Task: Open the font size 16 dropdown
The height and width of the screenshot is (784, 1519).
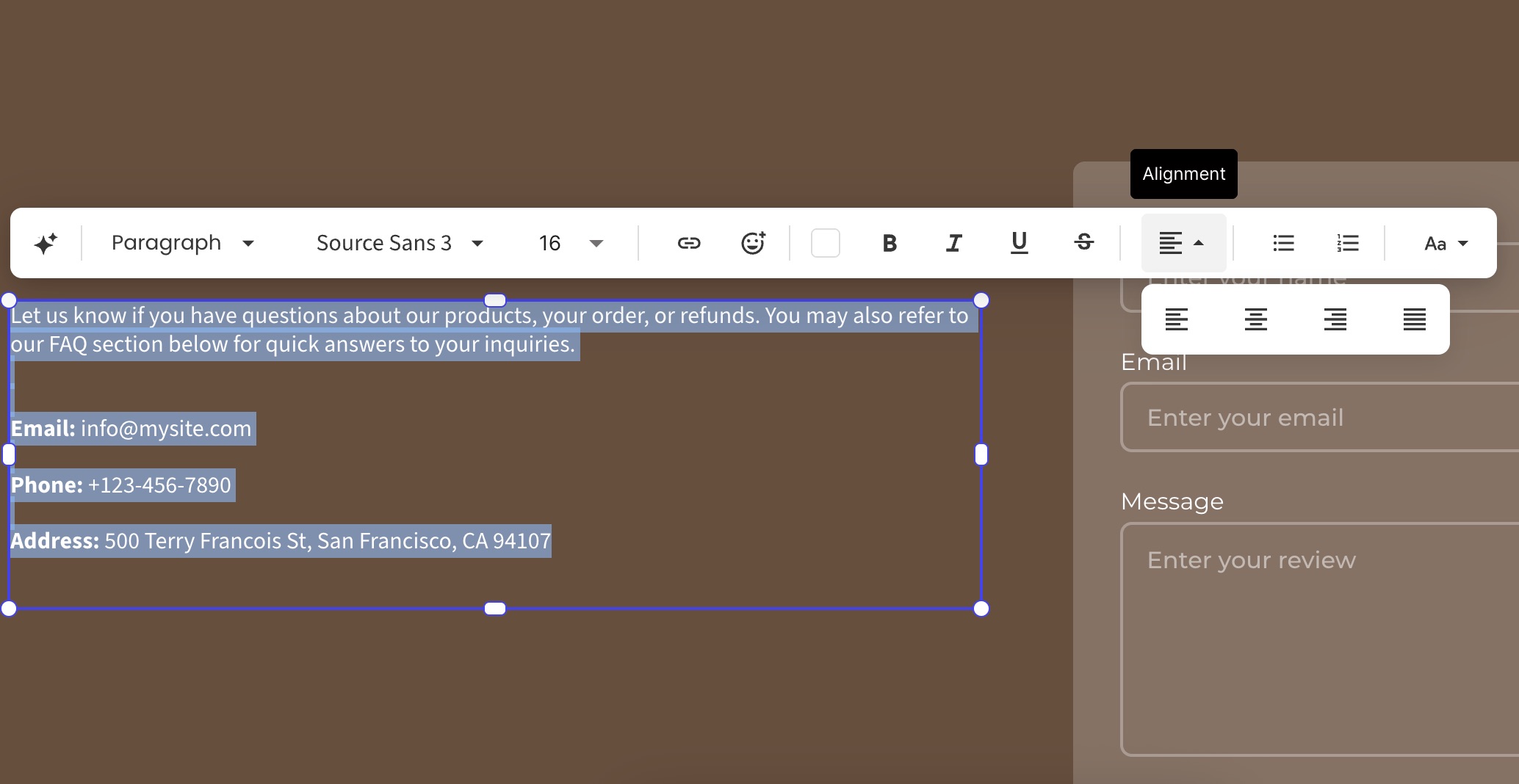Action: [571, 243]
